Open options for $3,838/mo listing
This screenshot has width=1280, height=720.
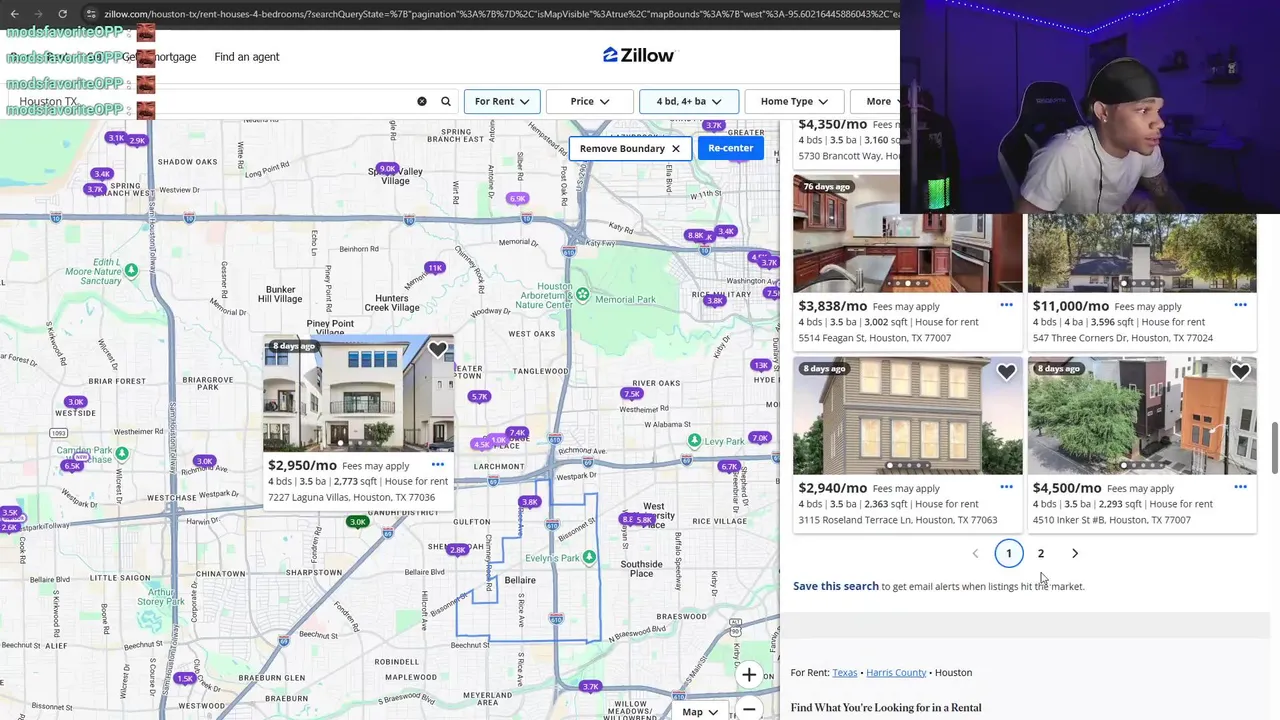[x=1006, y=305]
